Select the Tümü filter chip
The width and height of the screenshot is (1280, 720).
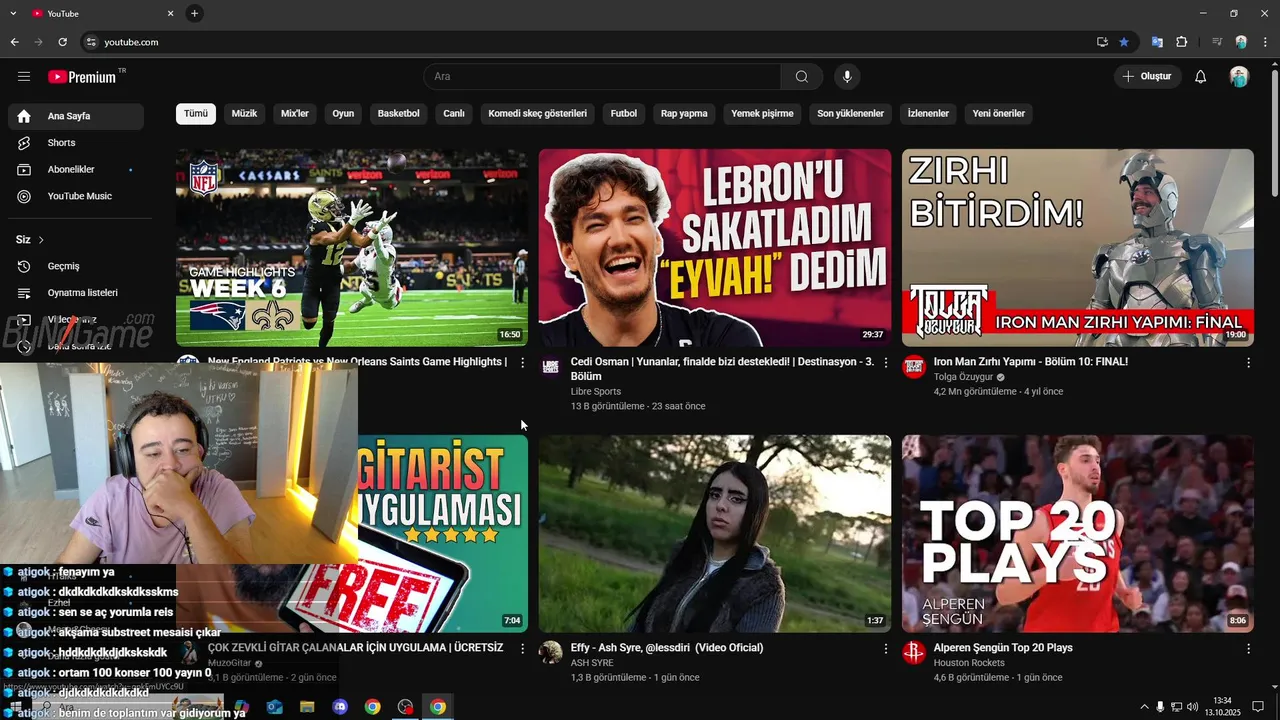click(x=196, y=114)
